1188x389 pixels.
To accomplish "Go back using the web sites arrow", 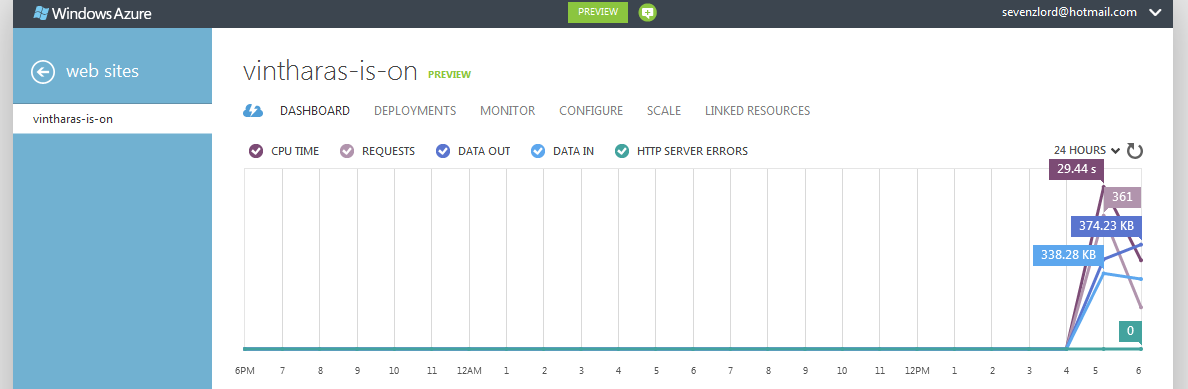I will click(42, 71).
